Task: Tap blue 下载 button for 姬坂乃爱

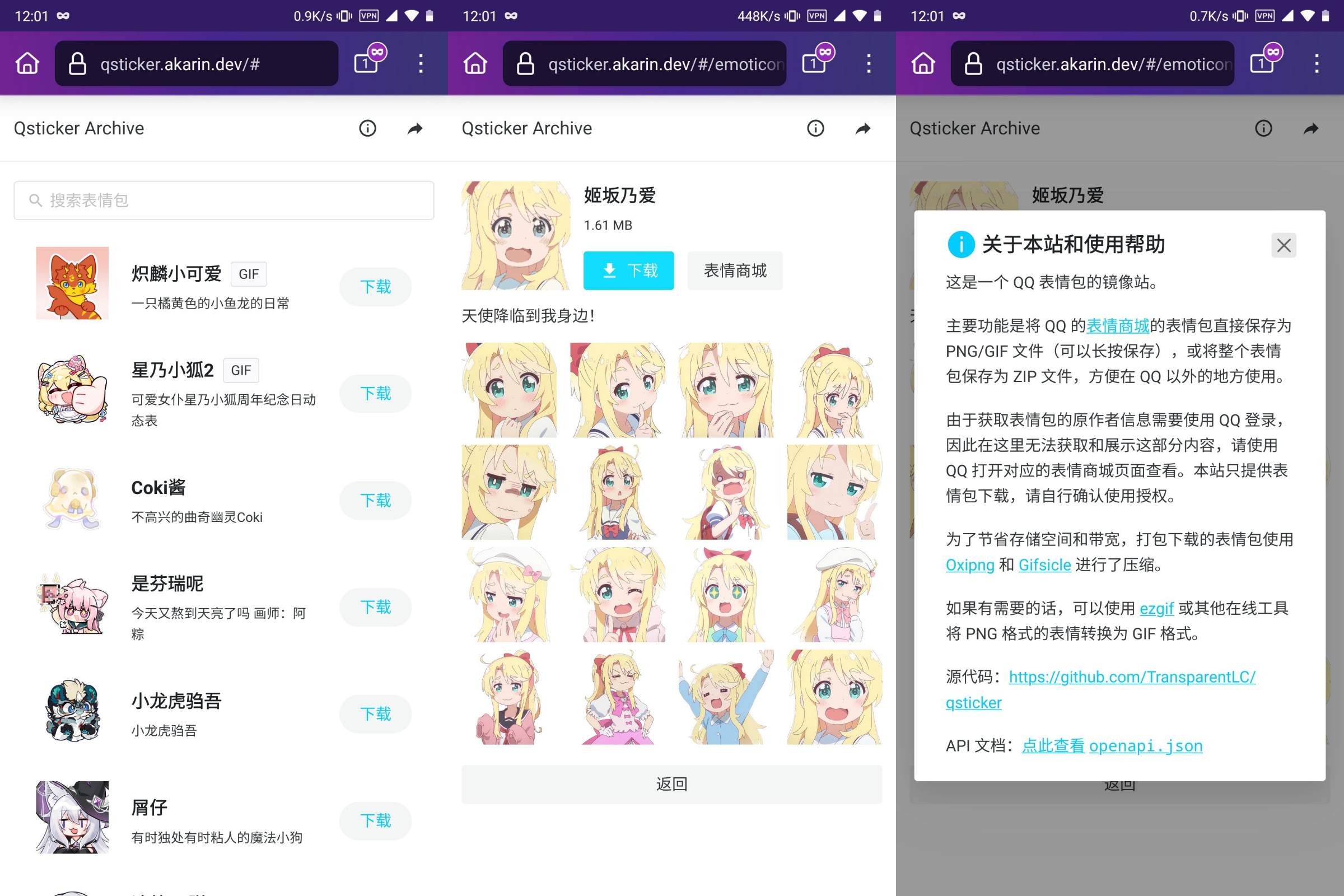Action: pos(628,270)
